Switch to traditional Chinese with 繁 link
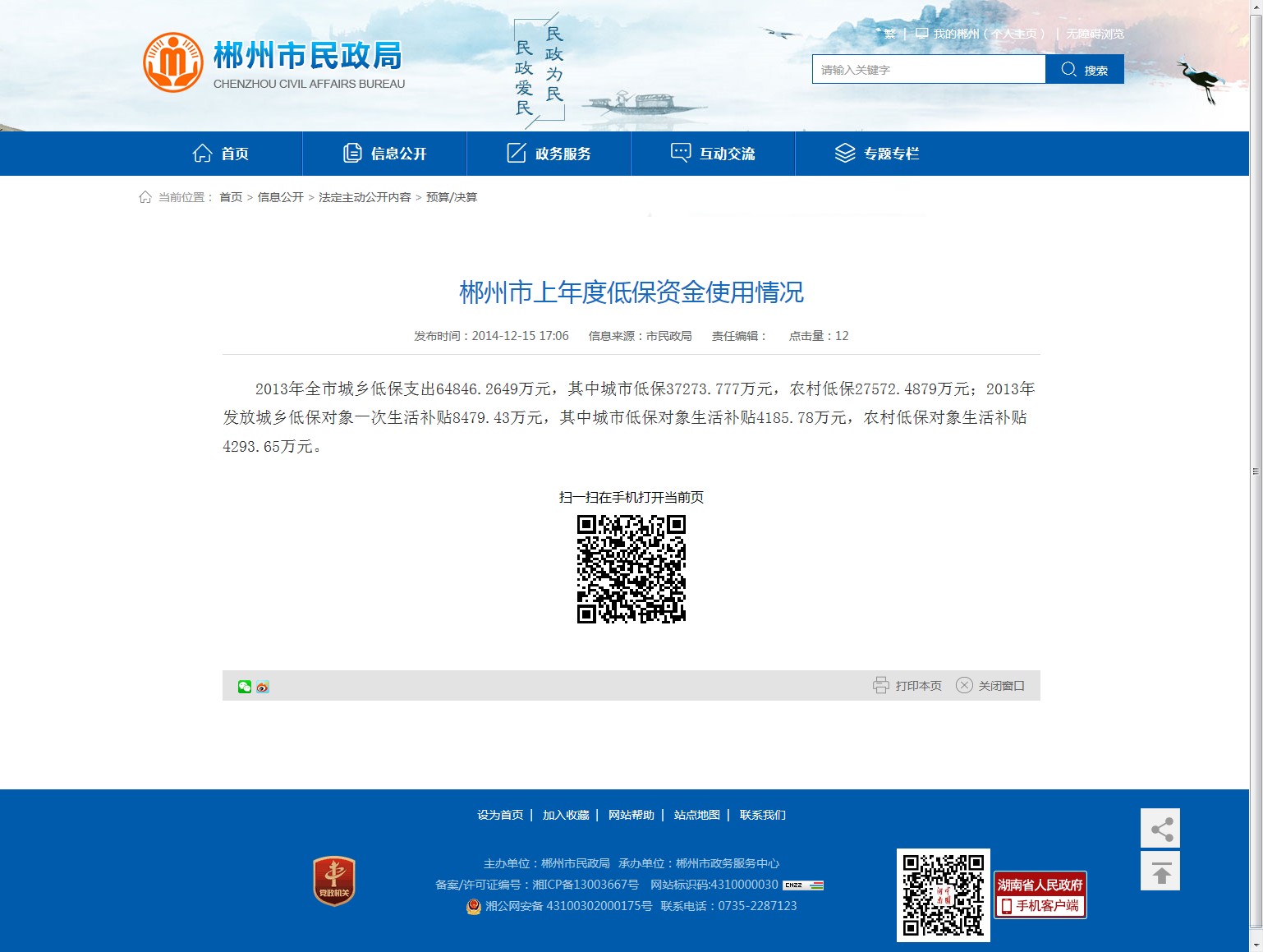Screen dimensions: 1263x952 point(890,34)
